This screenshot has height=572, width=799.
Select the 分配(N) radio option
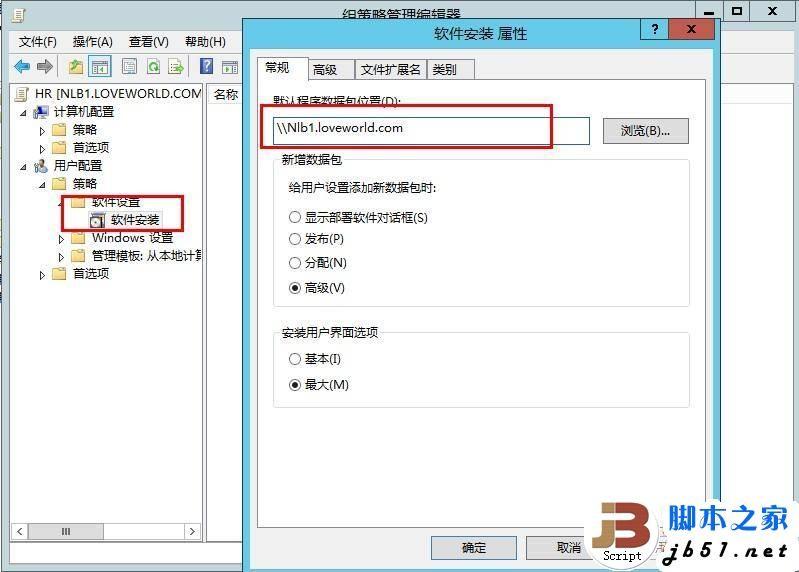pyautogui.click(x=295, y=263)
